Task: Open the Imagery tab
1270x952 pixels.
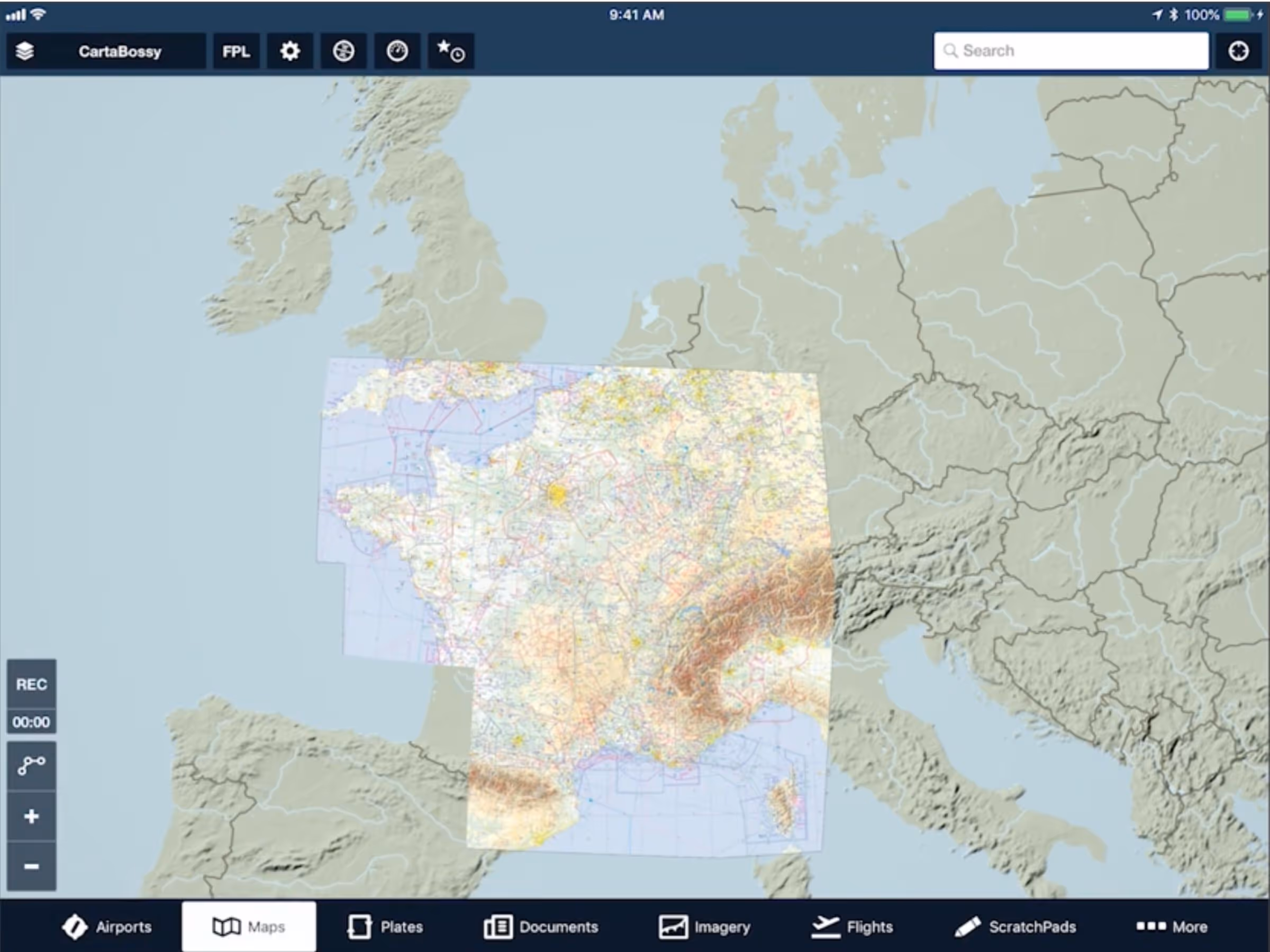Action: (x=704, y=927)
